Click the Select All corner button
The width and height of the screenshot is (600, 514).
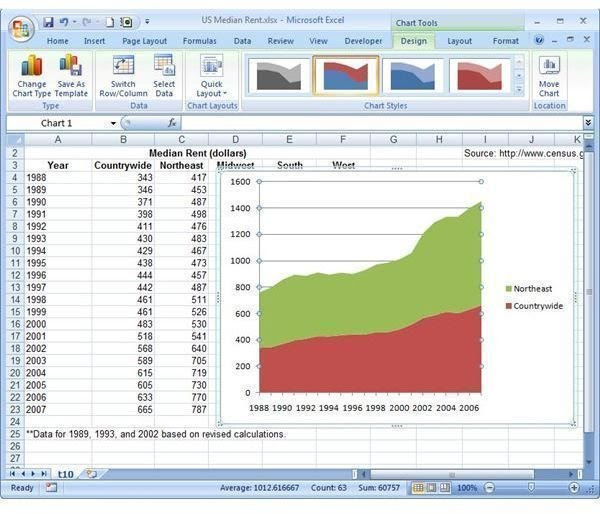tap(16, 140)
